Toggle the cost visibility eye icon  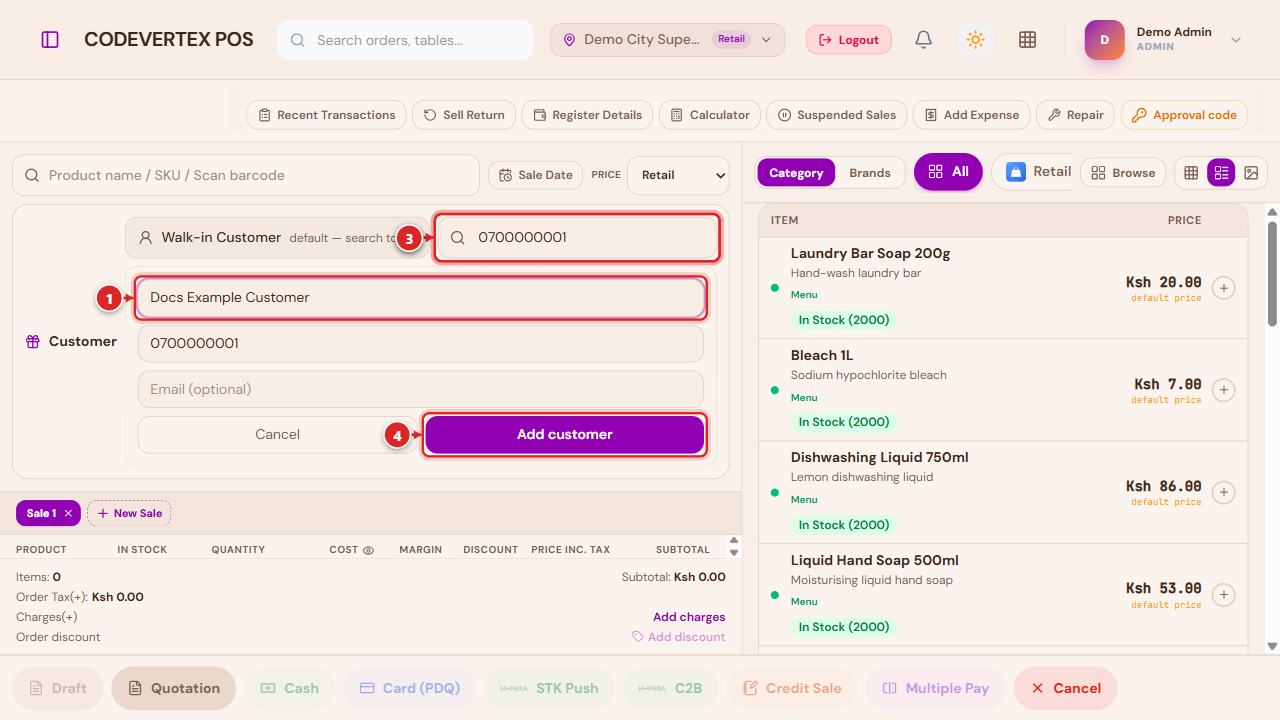368,550
